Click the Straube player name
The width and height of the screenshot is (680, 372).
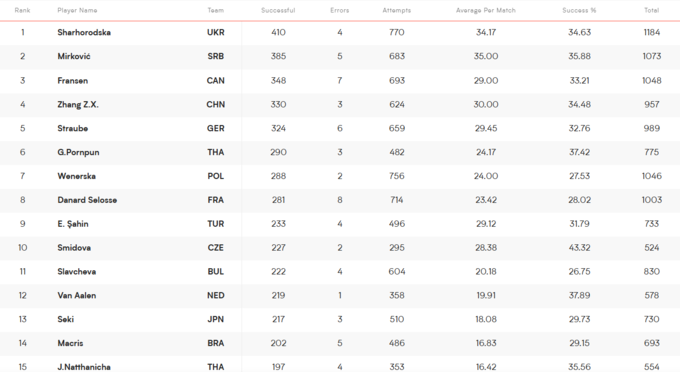tap(72, 128)
